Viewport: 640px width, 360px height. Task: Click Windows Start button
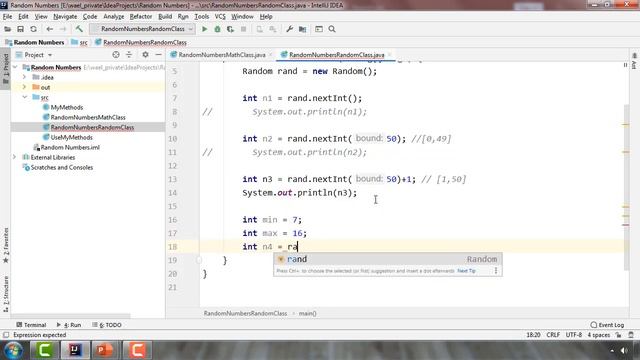(13, 350)
